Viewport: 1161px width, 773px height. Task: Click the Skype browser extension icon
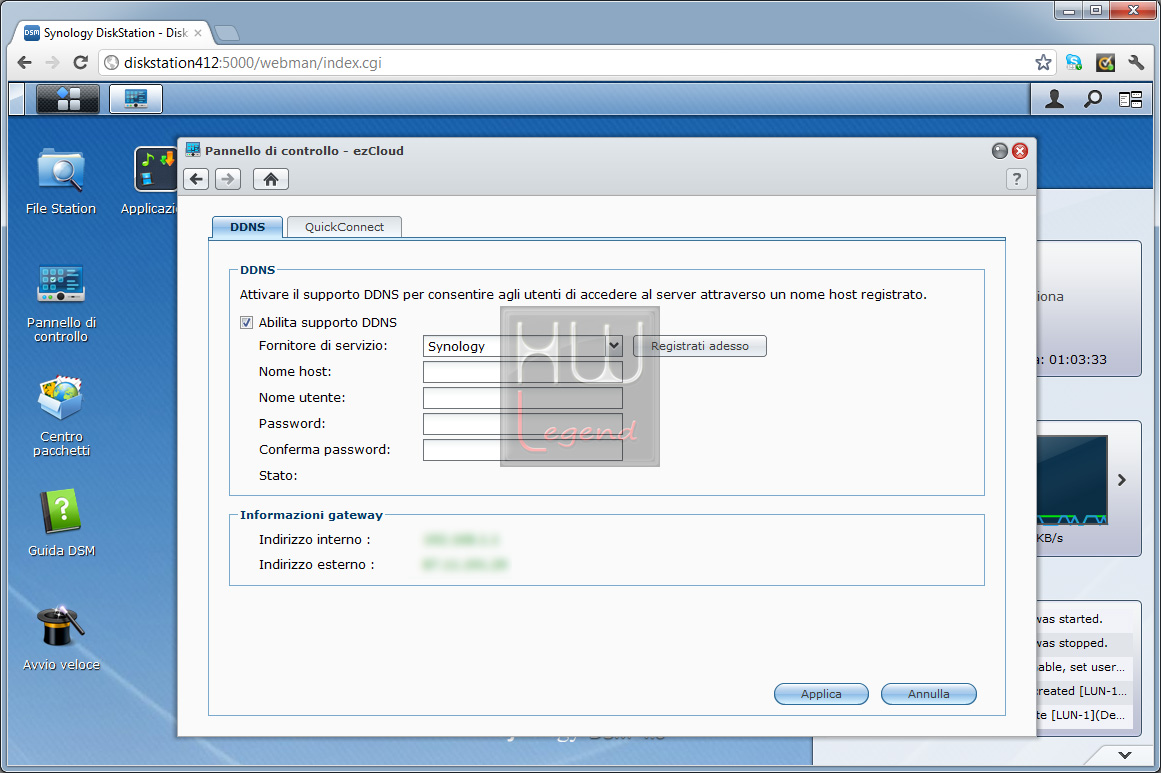click(x=1074, y=63)
